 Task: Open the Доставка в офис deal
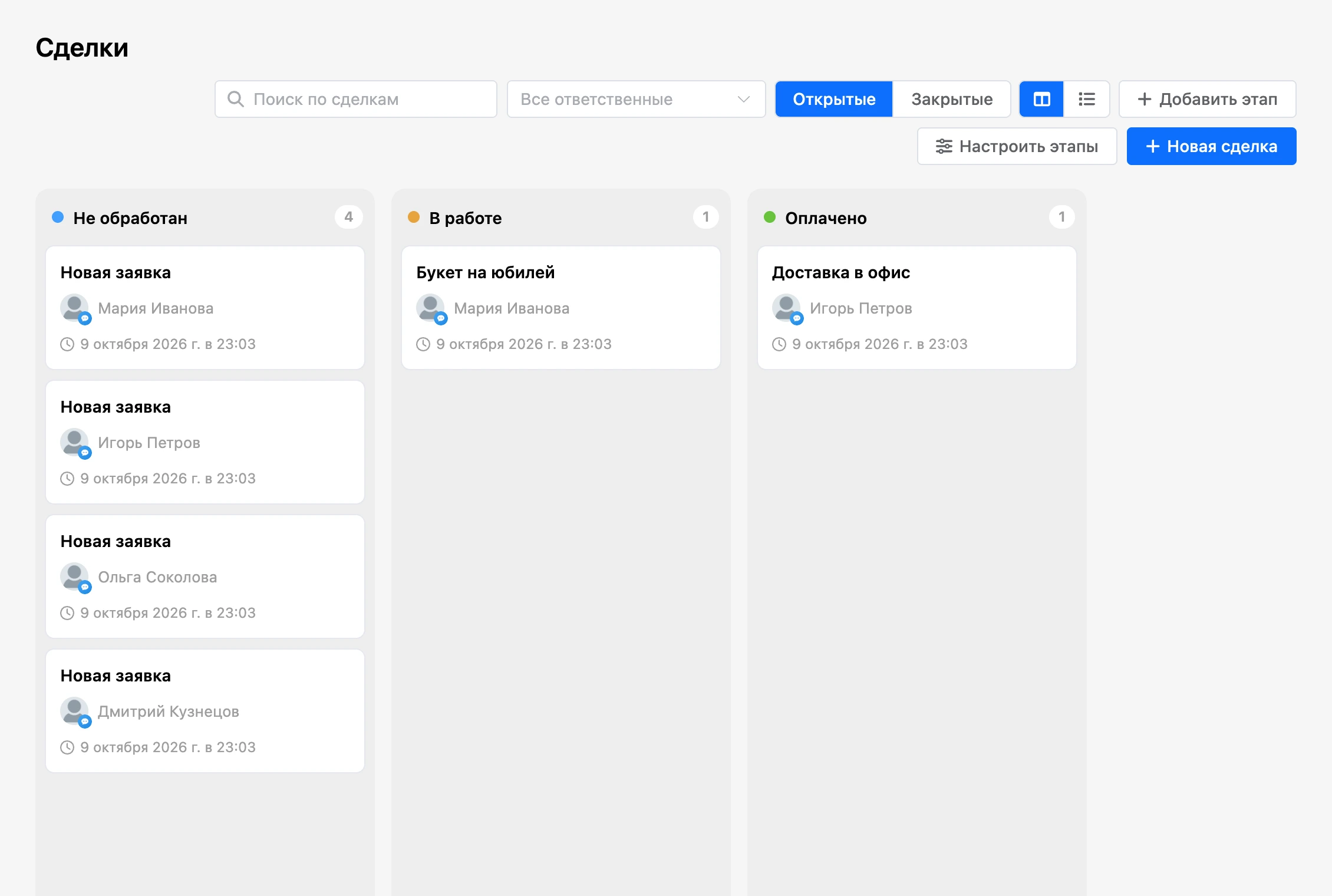917,308
